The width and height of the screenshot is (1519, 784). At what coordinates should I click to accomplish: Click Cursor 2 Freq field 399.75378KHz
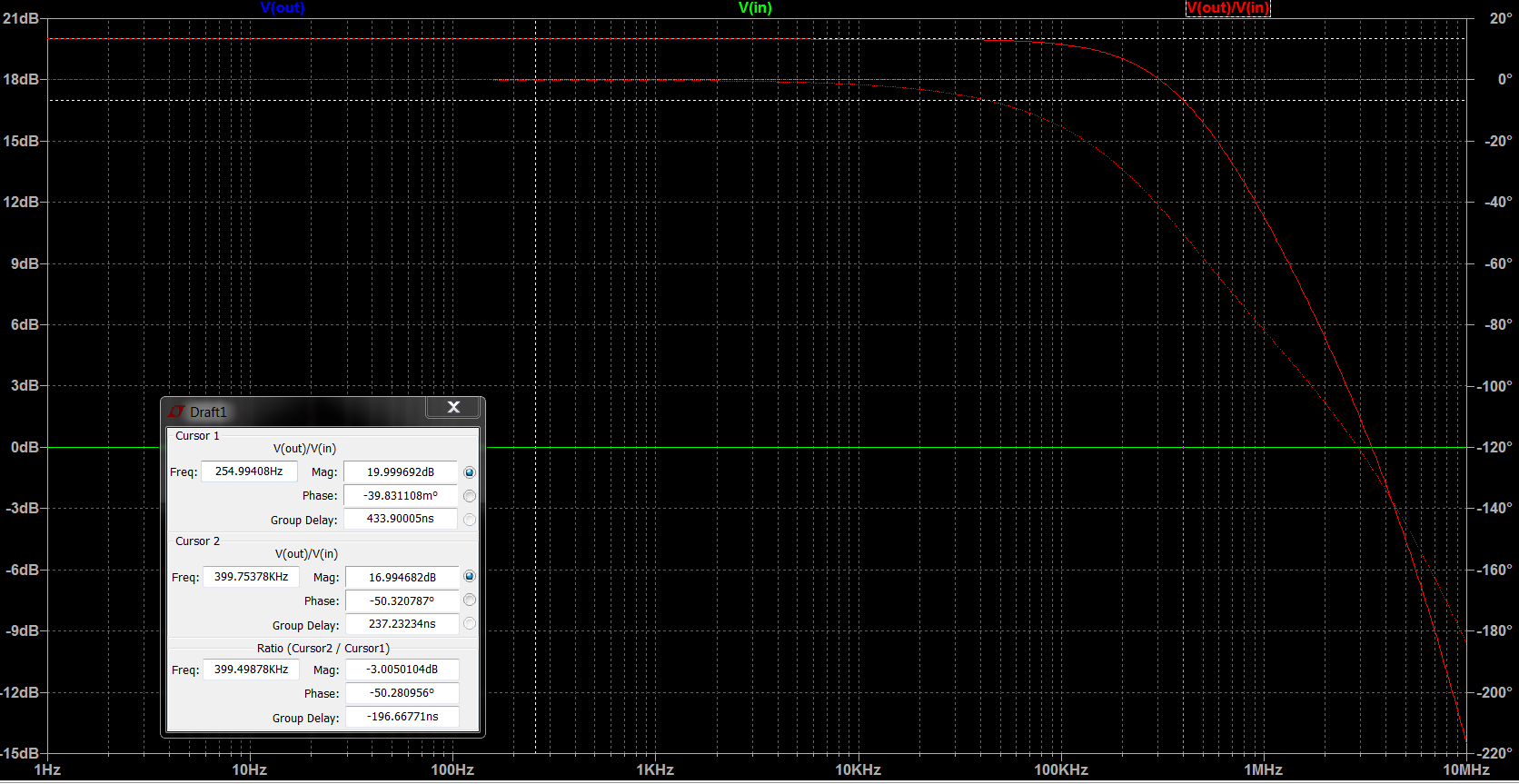point(251,577)
